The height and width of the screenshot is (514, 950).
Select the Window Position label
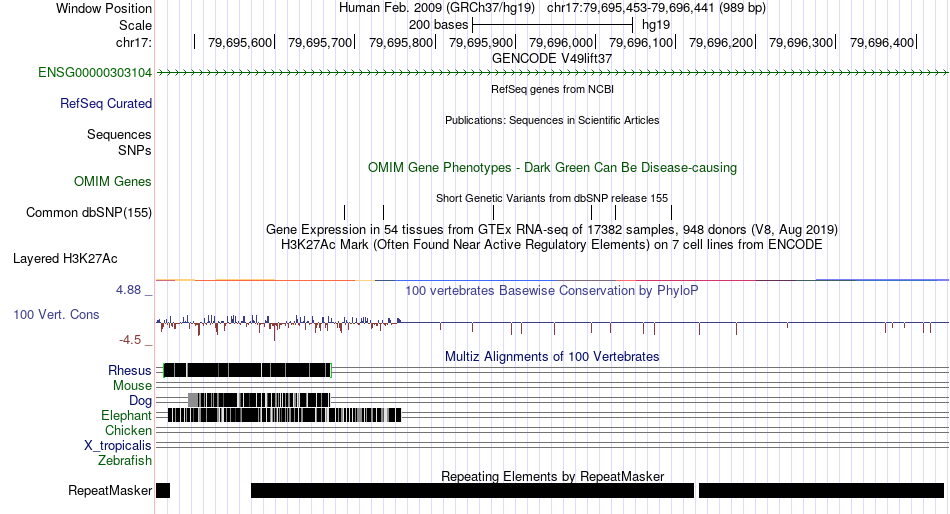click(104, 8)
